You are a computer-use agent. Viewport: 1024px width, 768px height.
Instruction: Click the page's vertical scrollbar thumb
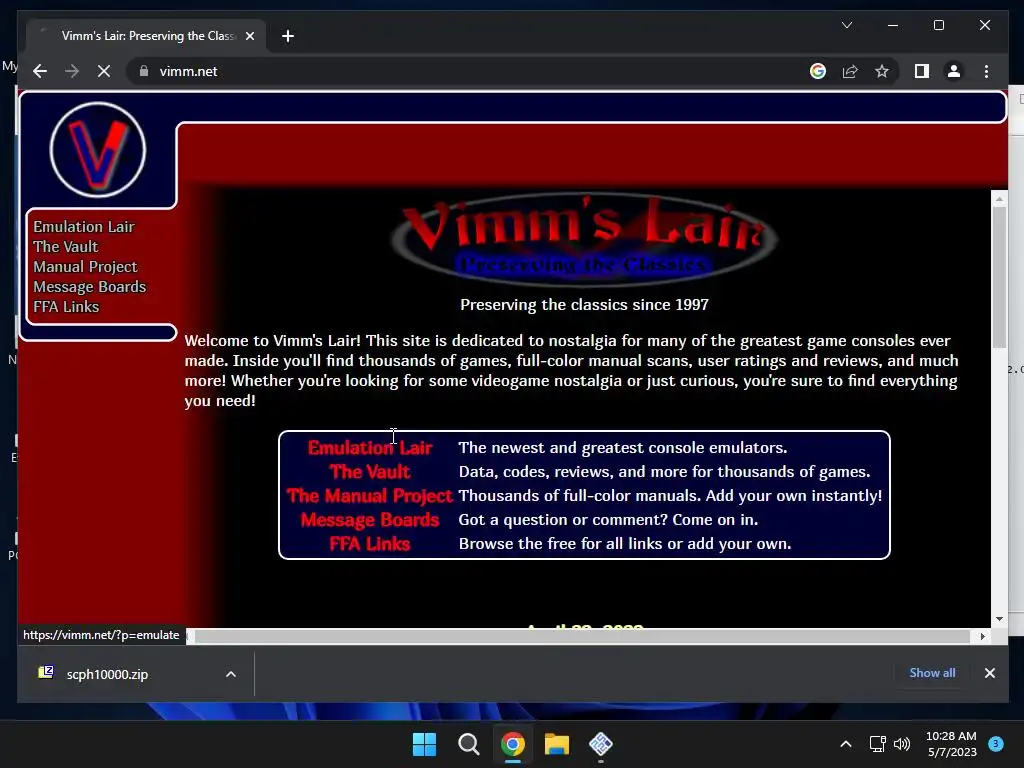coord(999,278)
